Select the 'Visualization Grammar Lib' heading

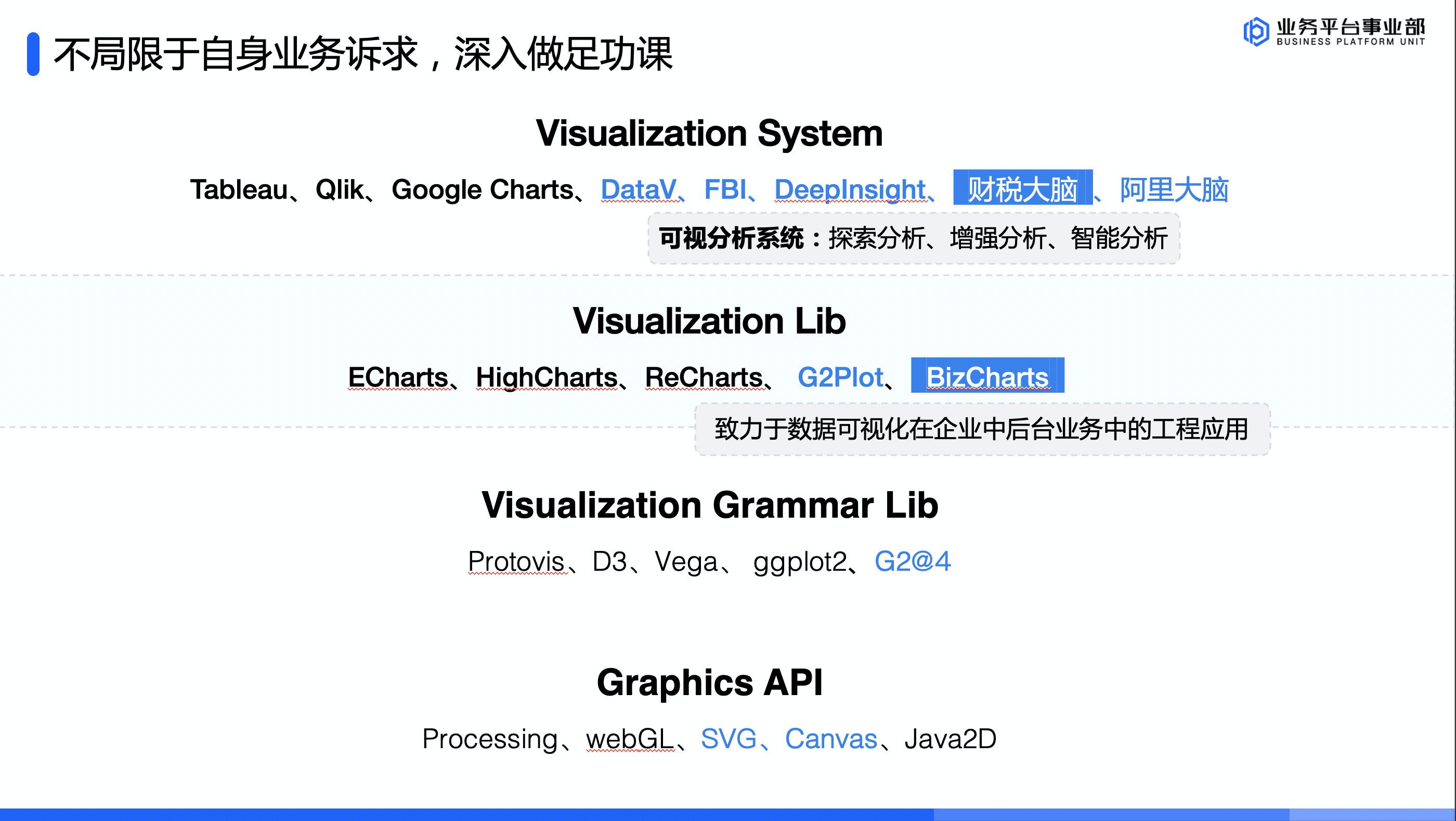coord(710,504)
